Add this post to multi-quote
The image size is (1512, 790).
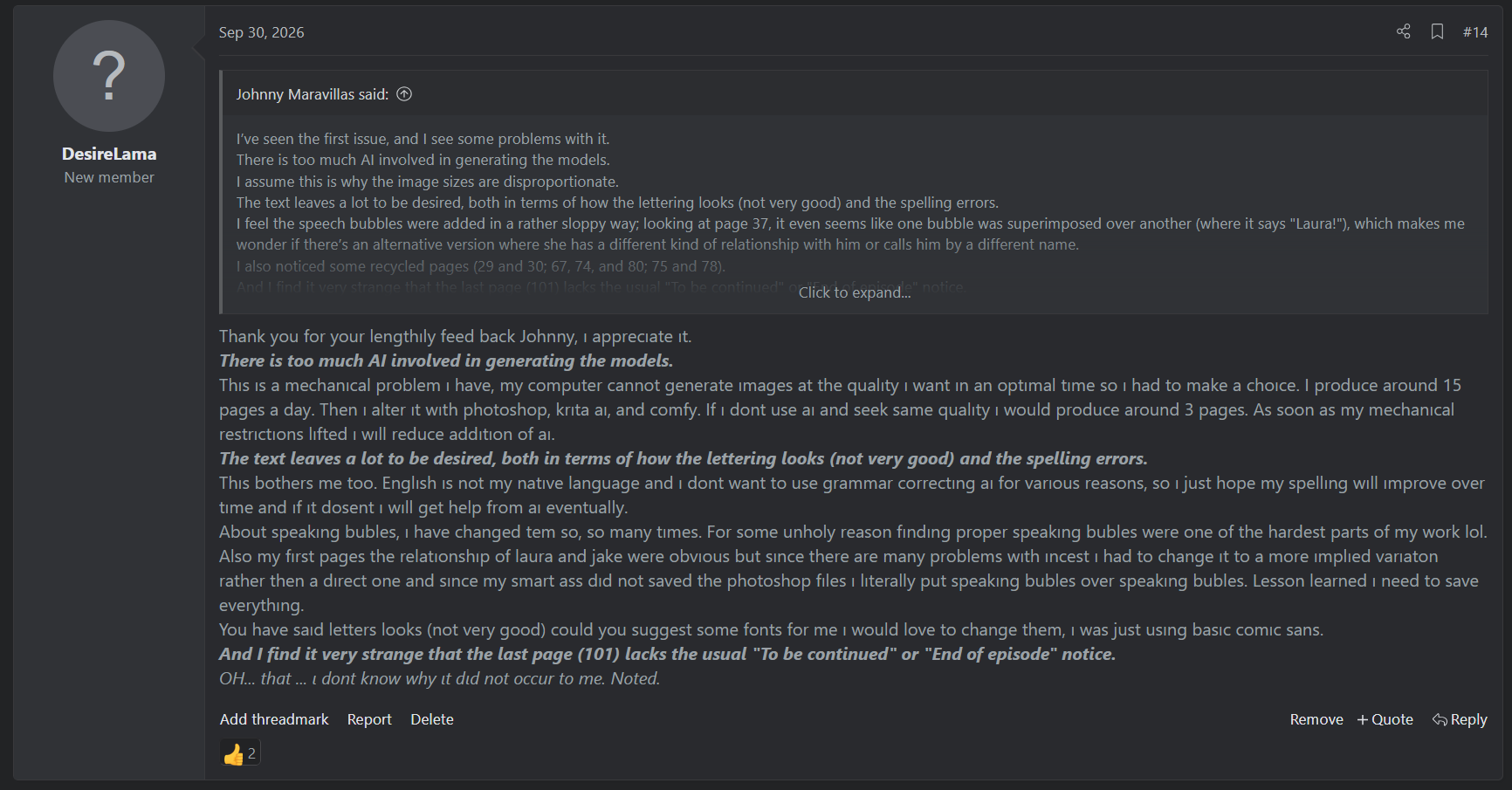point(1385,719)
